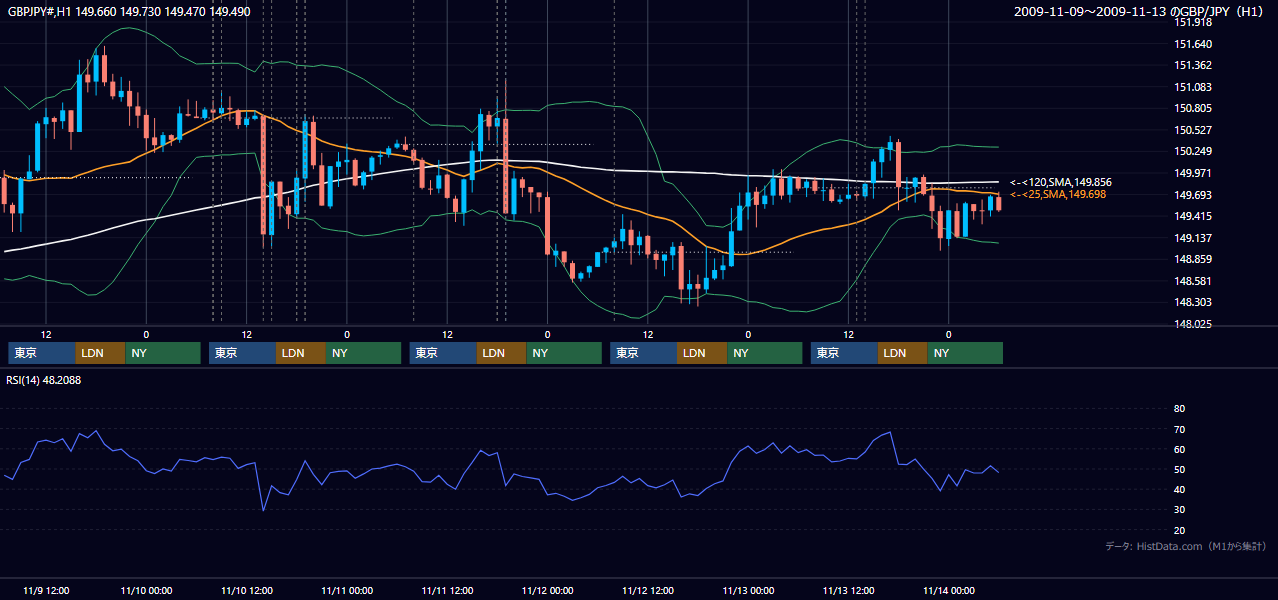Click the RSI scale value 80
The image size is (1278, 600).
tap(1179, 409)
